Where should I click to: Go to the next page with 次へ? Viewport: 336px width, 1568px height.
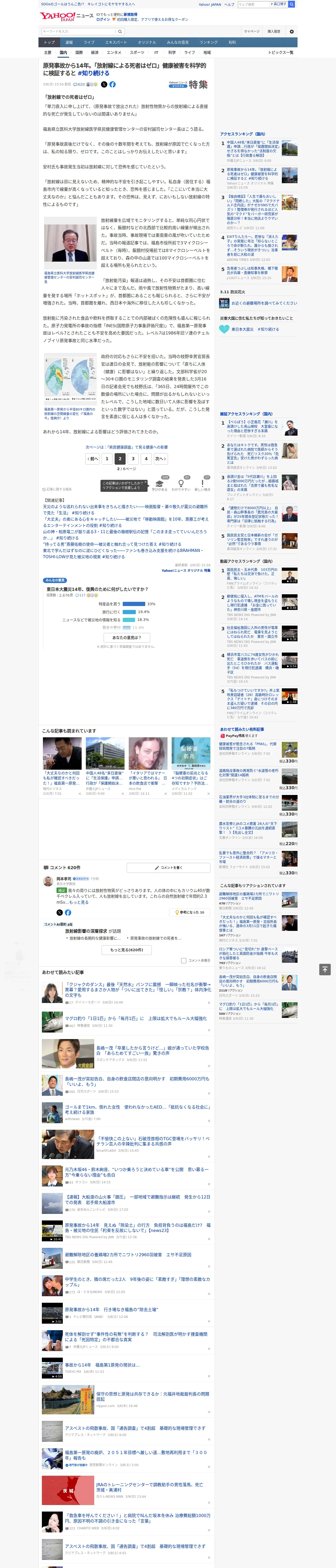pos(160,459)
